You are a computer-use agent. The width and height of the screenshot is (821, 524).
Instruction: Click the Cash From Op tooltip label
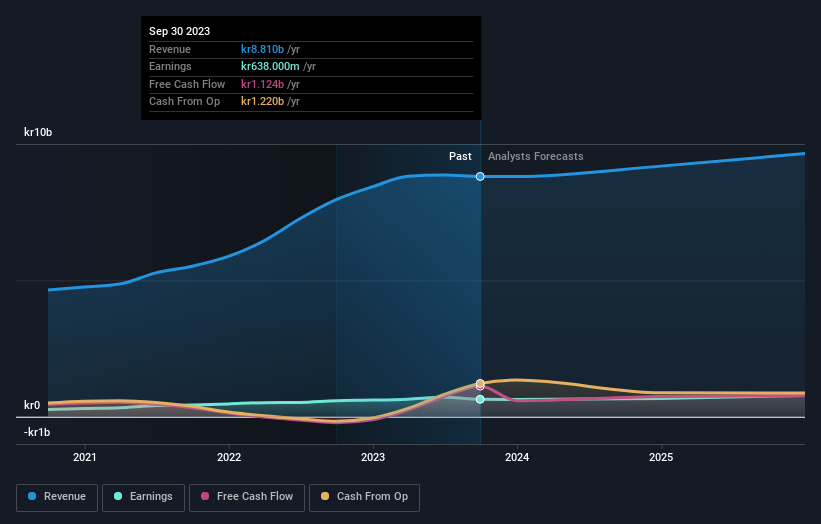click(184, 102)
